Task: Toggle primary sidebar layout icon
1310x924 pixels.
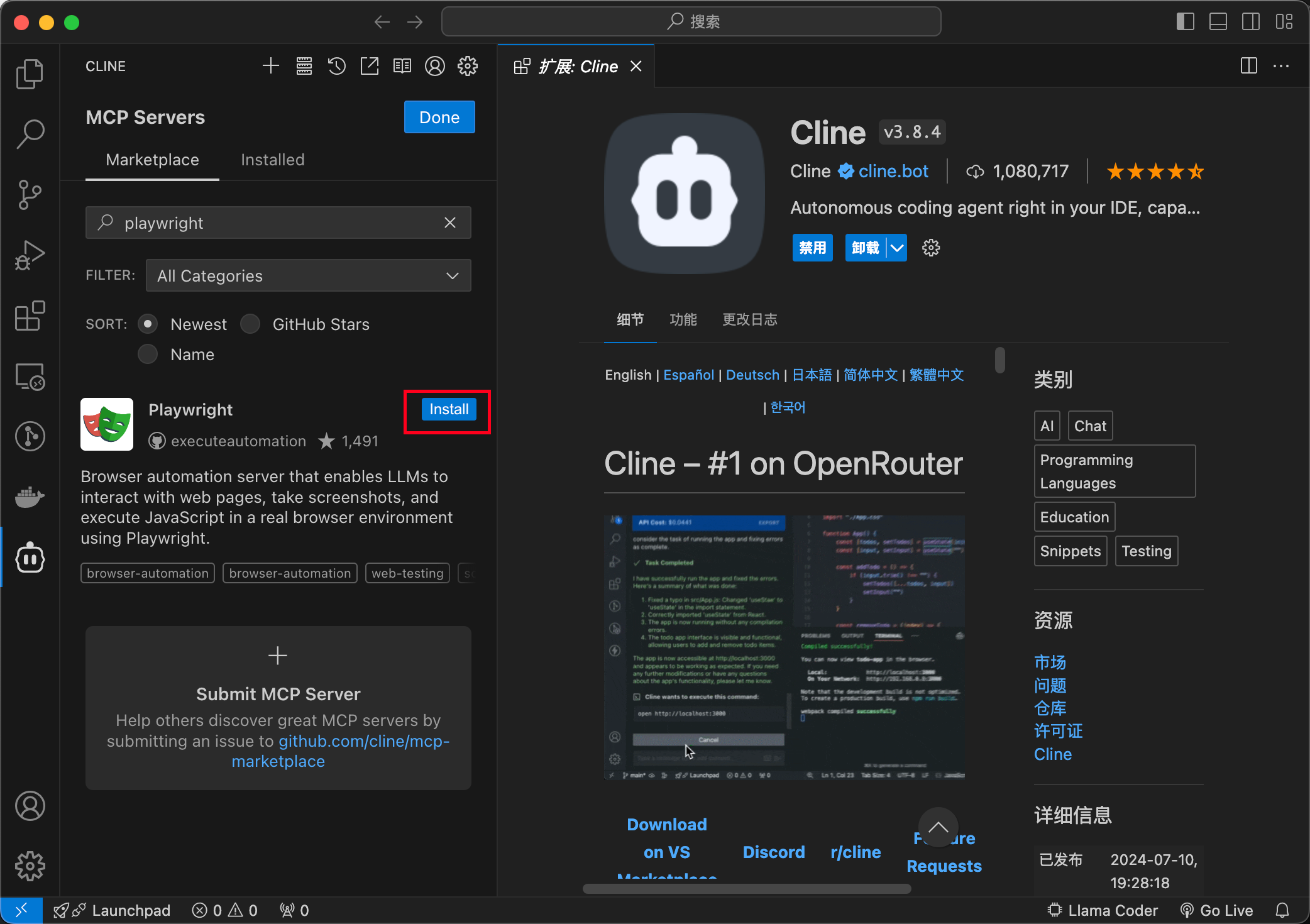Action: click(x=1186, y=22)
